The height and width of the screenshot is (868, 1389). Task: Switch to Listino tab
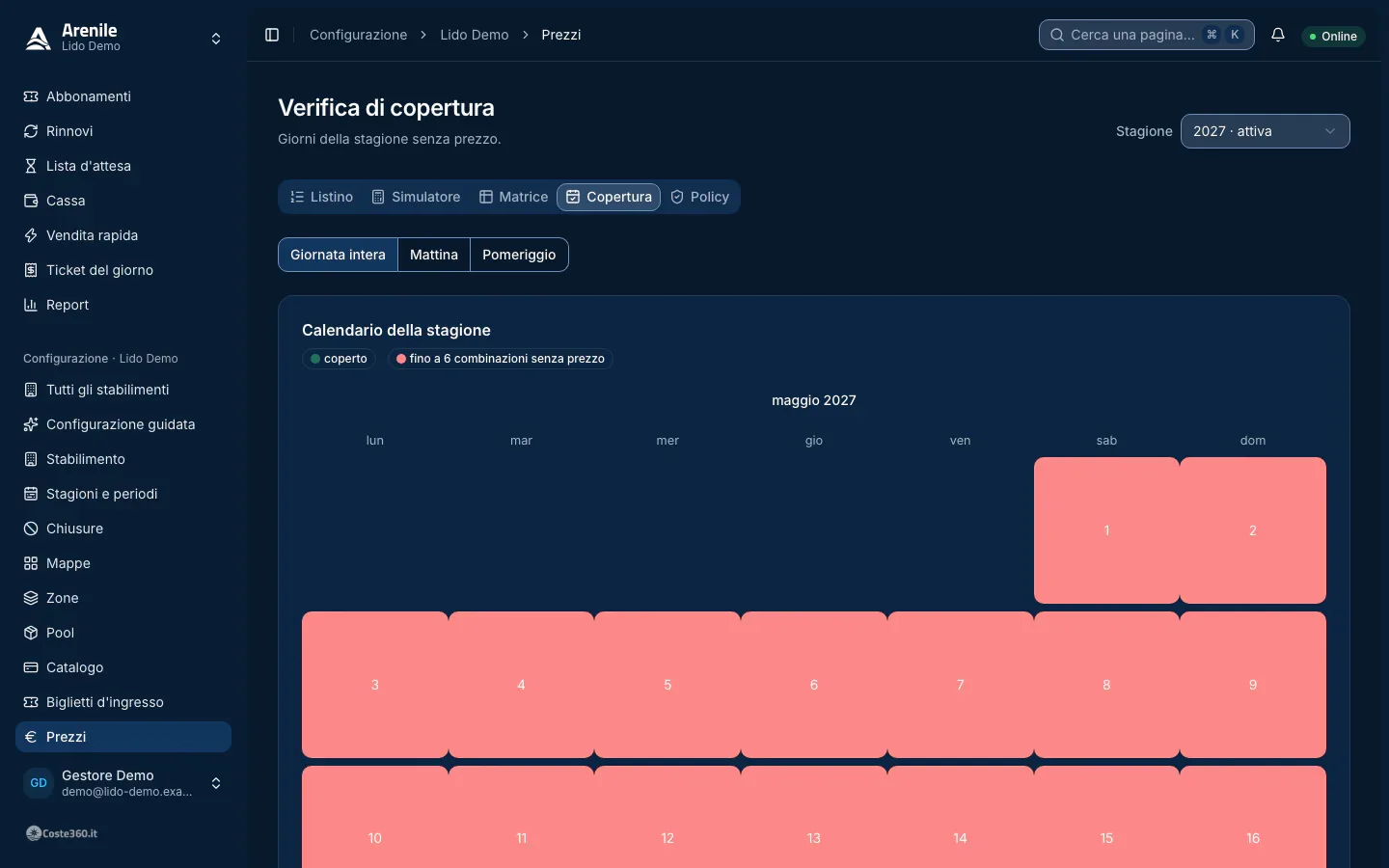click(321, 197)
